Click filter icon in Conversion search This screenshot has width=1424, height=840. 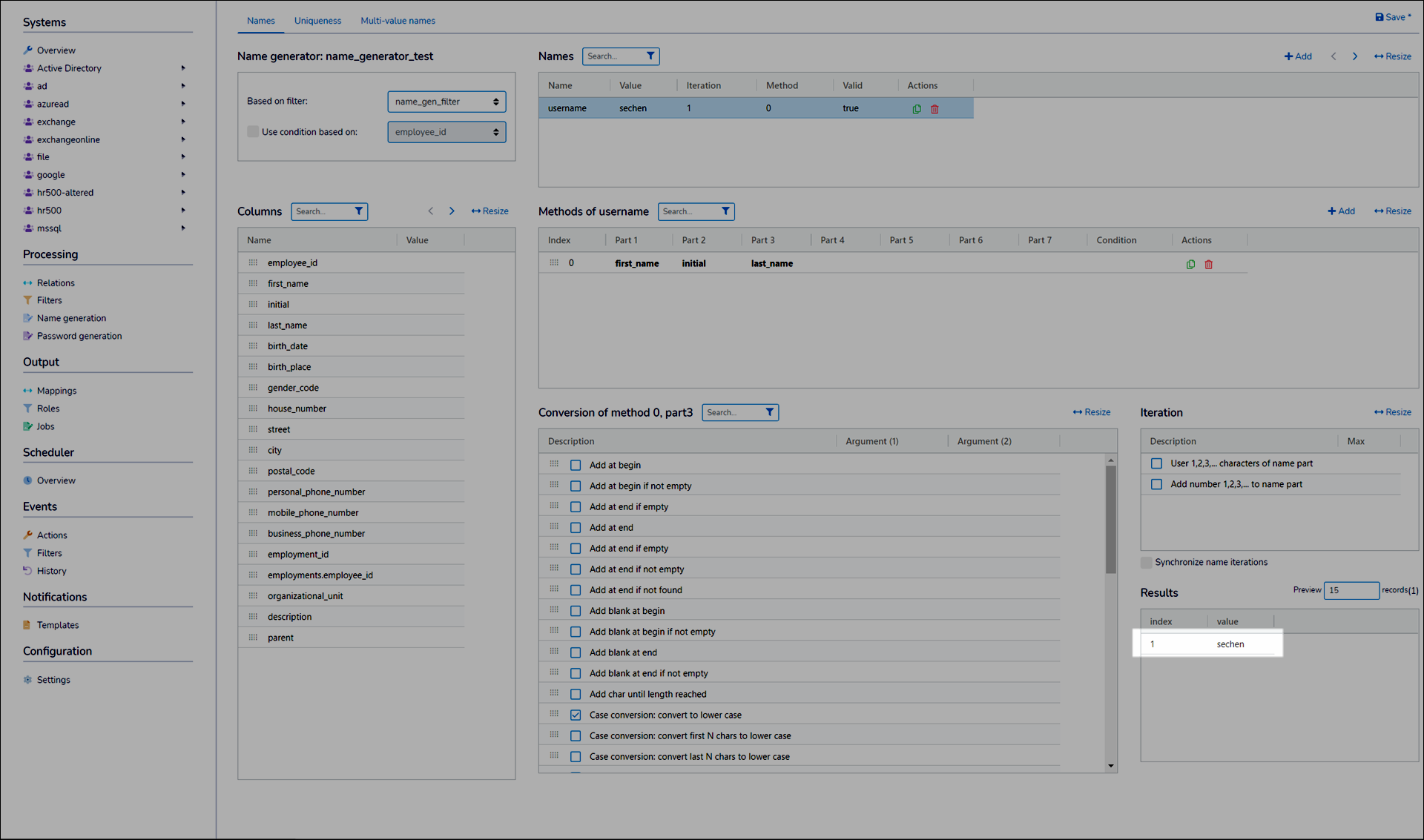click(770, 412)
